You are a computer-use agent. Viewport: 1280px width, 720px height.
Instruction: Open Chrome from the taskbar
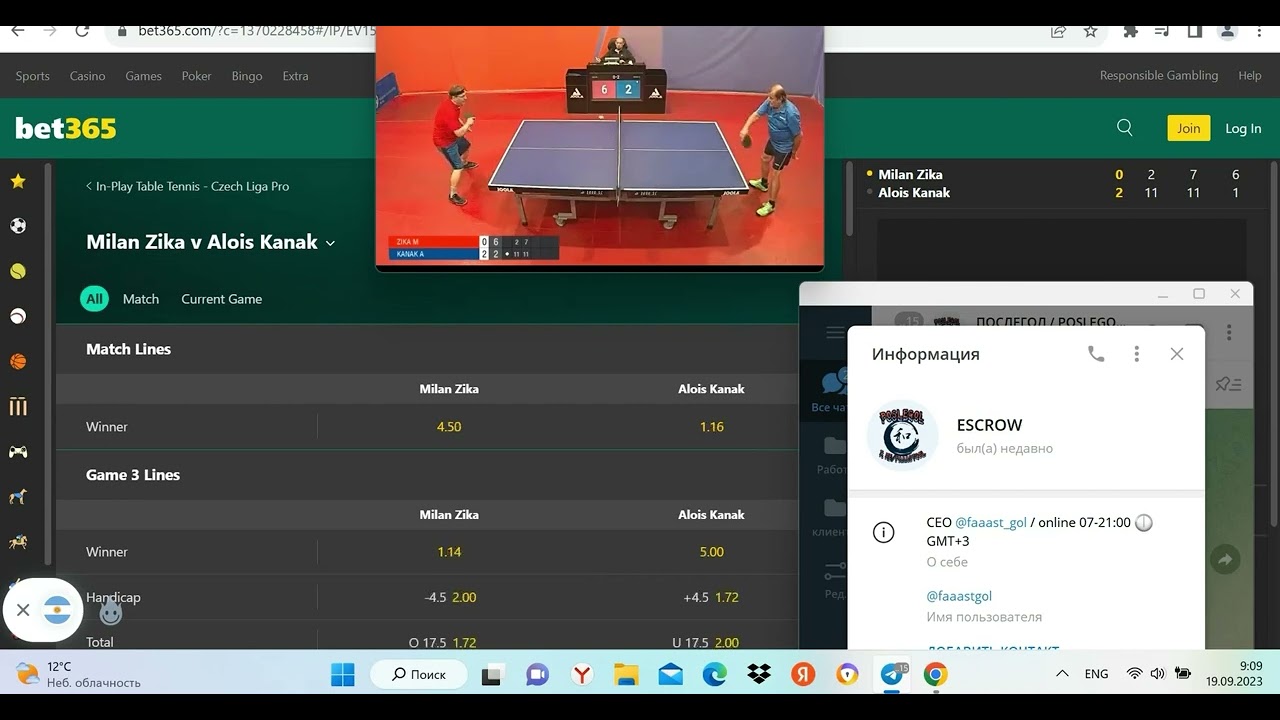(935, 675)
